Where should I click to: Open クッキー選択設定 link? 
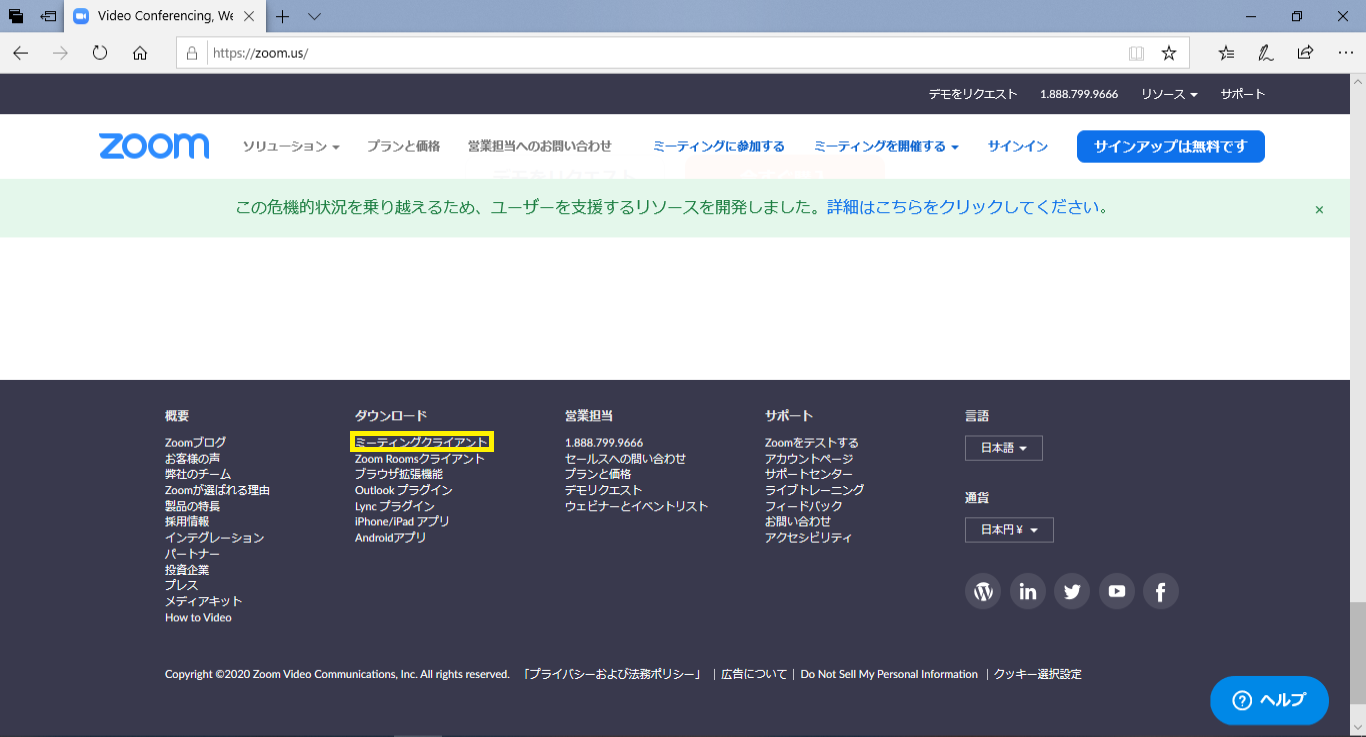point(1038,674)
